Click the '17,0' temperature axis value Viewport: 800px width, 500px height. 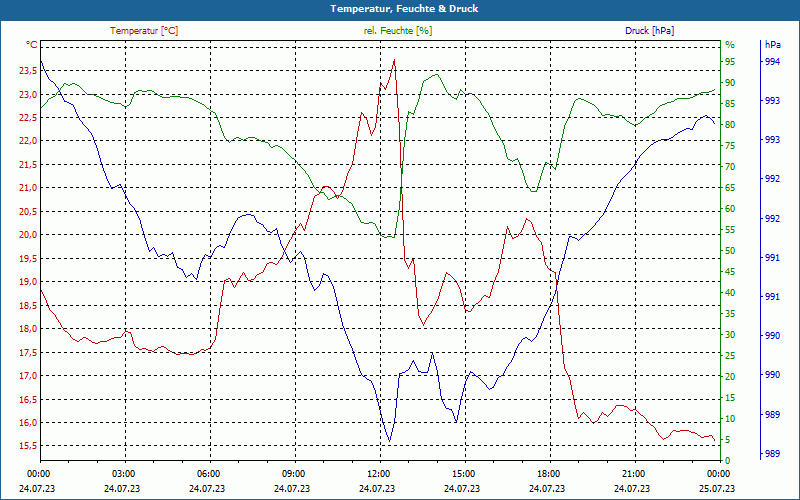pos(28,376)
